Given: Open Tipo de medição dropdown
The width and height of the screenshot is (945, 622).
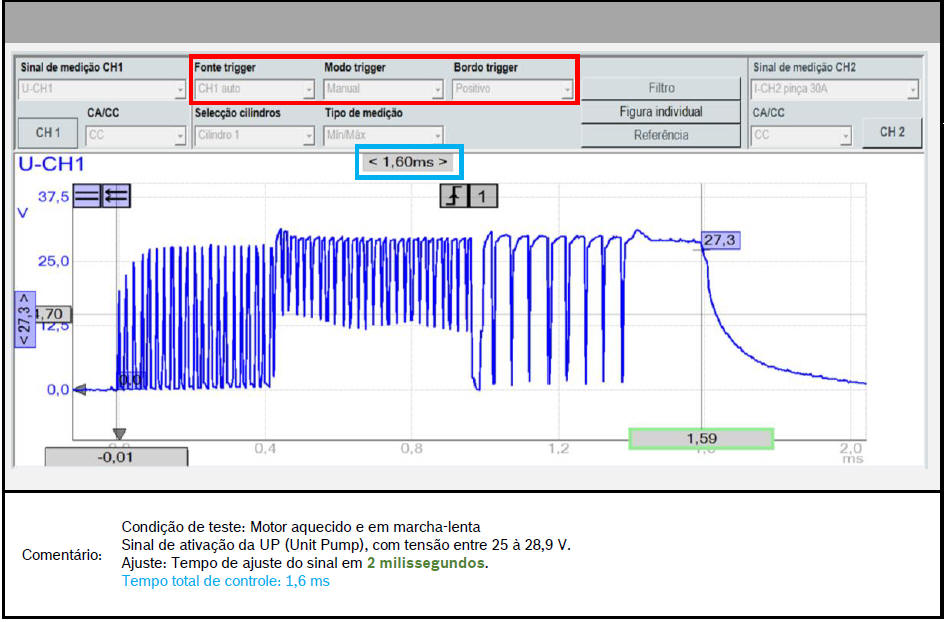Looking at the screenshot, I should tap(383, 136).
